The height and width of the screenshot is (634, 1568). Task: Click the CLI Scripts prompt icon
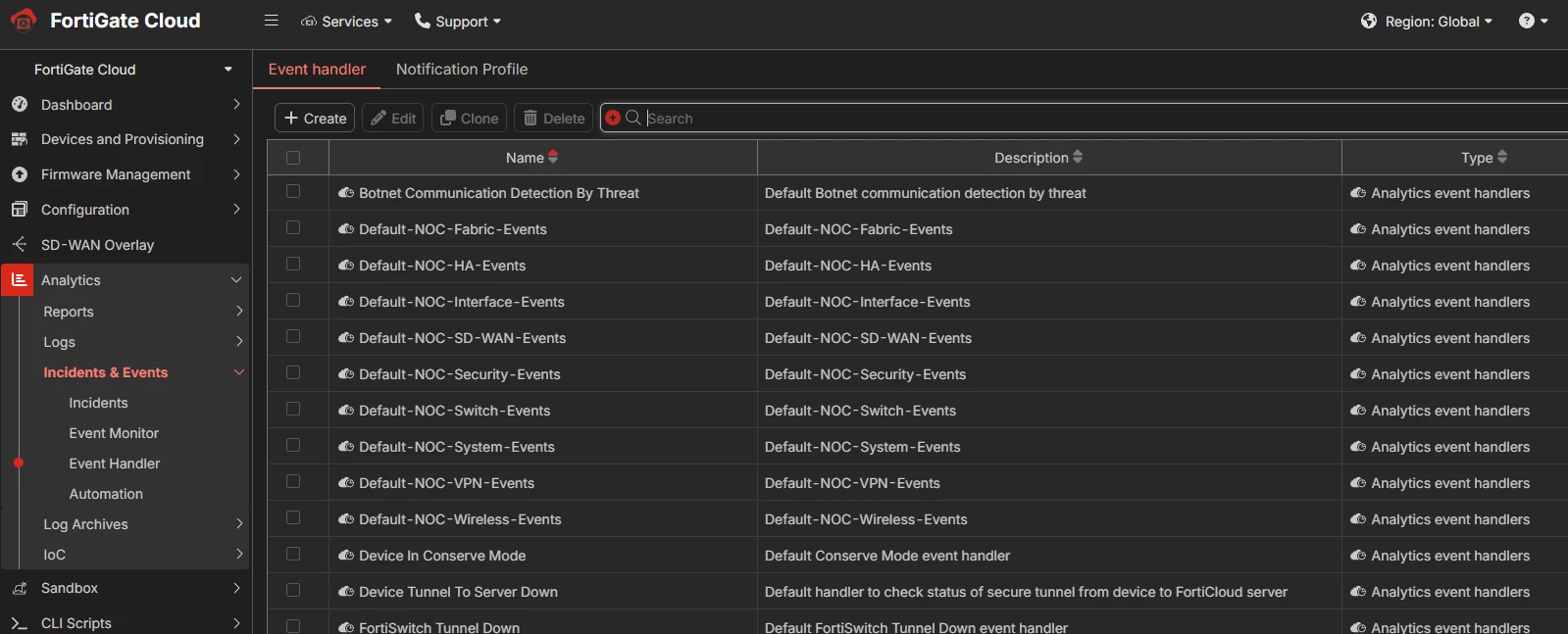[20, 623]
